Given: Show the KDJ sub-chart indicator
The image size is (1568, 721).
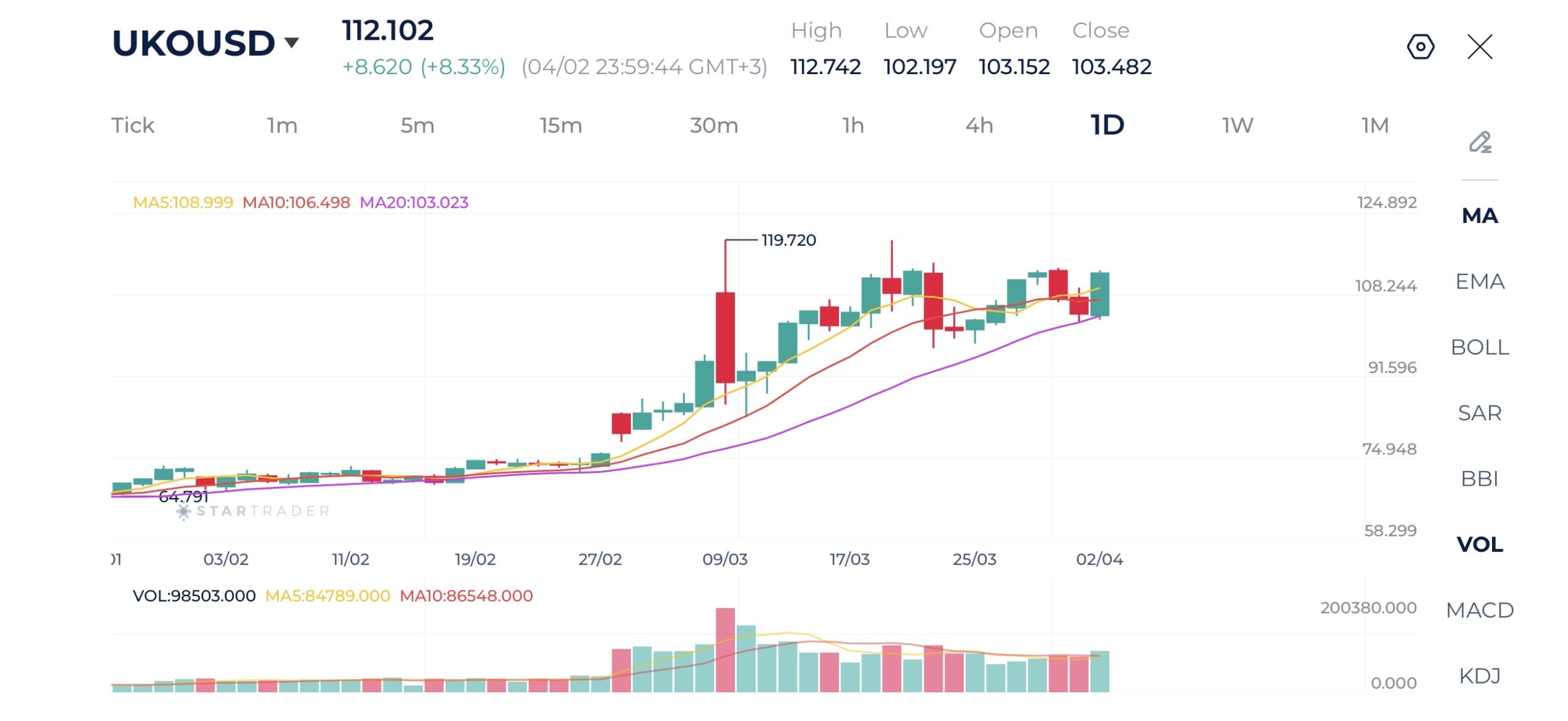Looking at the screenshot, I should pyautogui.click(x=1480, y=676).
